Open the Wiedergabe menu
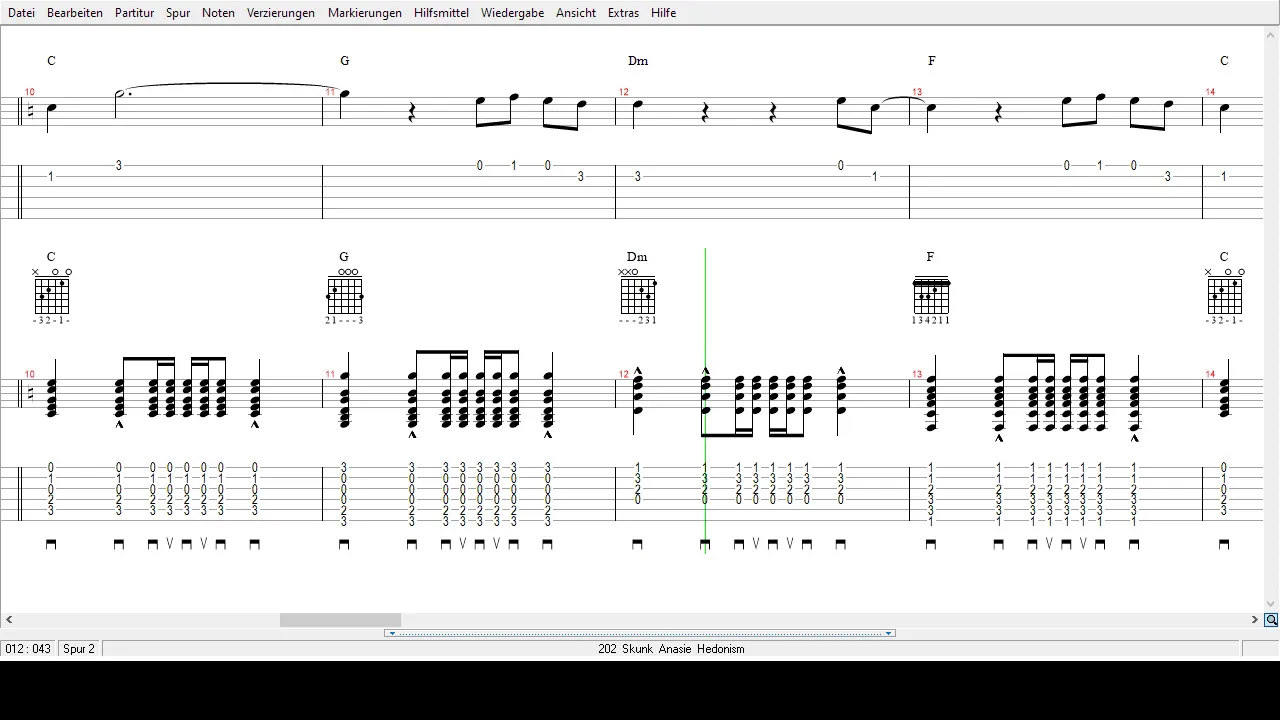This screenshot has width=1280, height=720. pos(512,13)
